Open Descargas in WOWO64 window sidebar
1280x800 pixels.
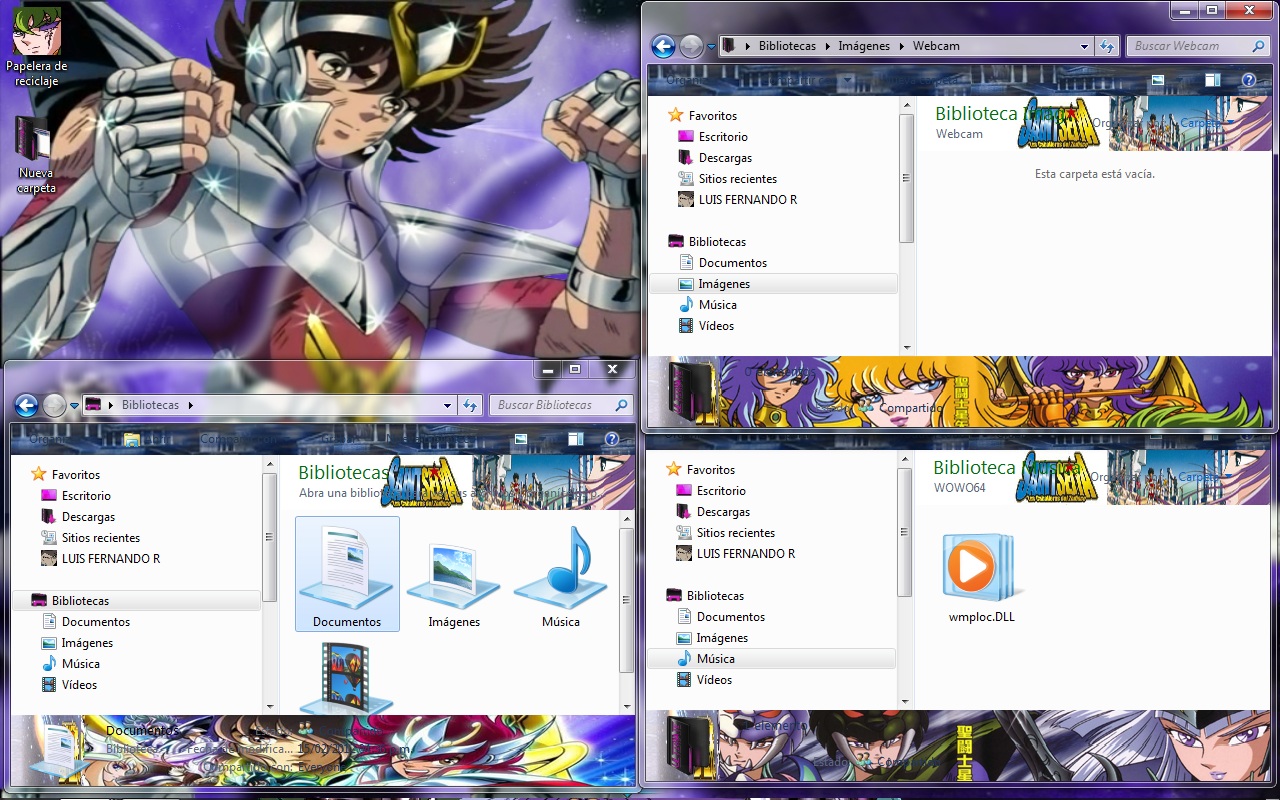[x=723, y=512]
